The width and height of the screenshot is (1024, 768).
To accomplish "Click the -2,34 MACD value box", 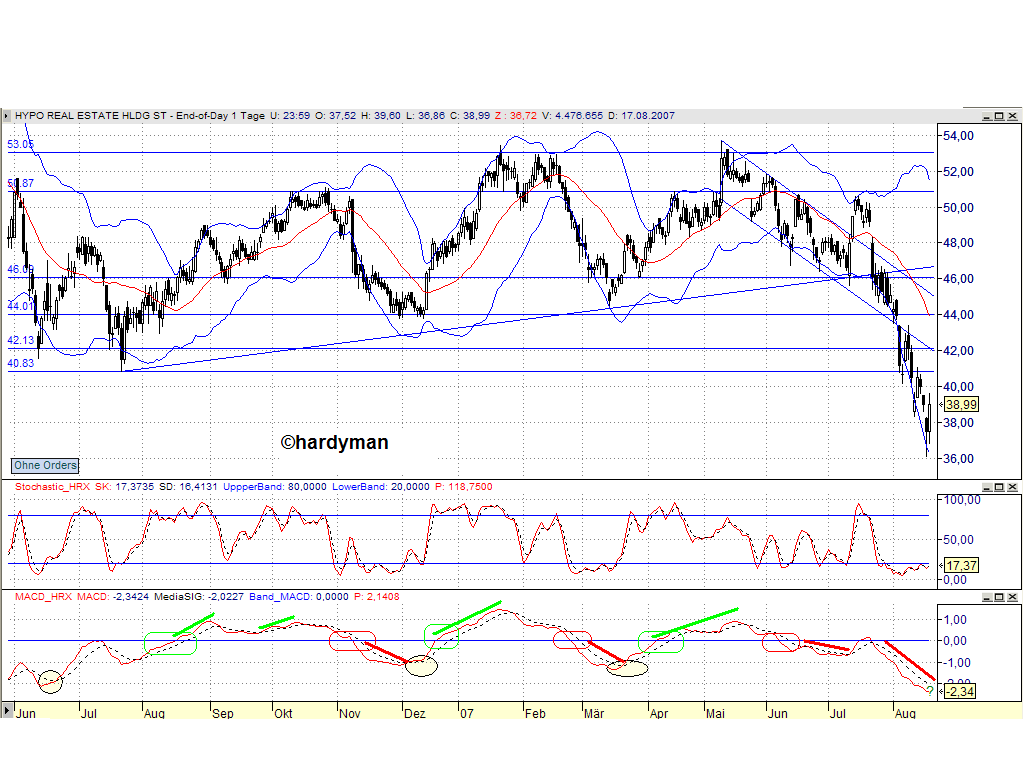I will (958, 691).
